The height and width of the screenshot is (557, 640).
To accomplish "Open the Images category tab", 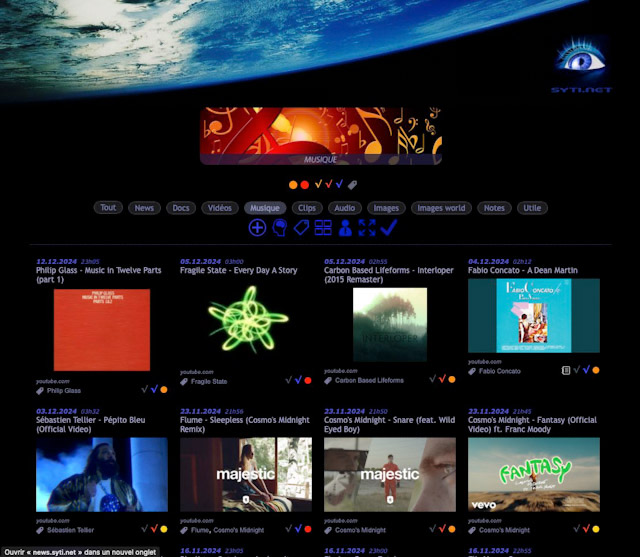I will 386,208.
